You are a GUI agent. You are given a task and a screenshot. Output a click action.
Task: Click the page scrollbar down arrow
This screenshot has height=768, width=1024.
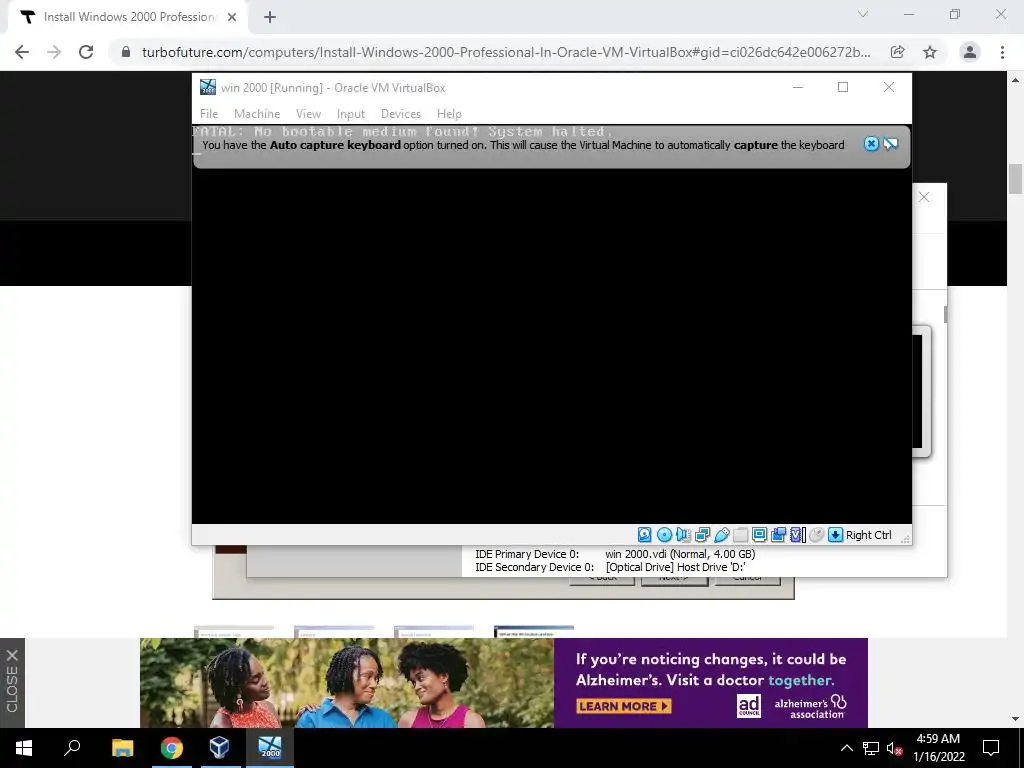[1015, 719]
